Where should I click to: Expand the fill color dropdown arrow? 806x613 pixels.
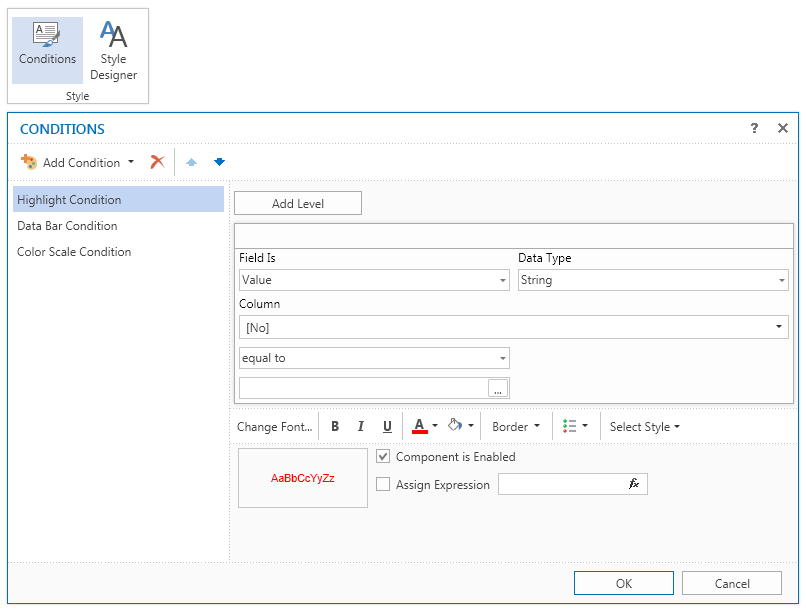coord(471,425)
